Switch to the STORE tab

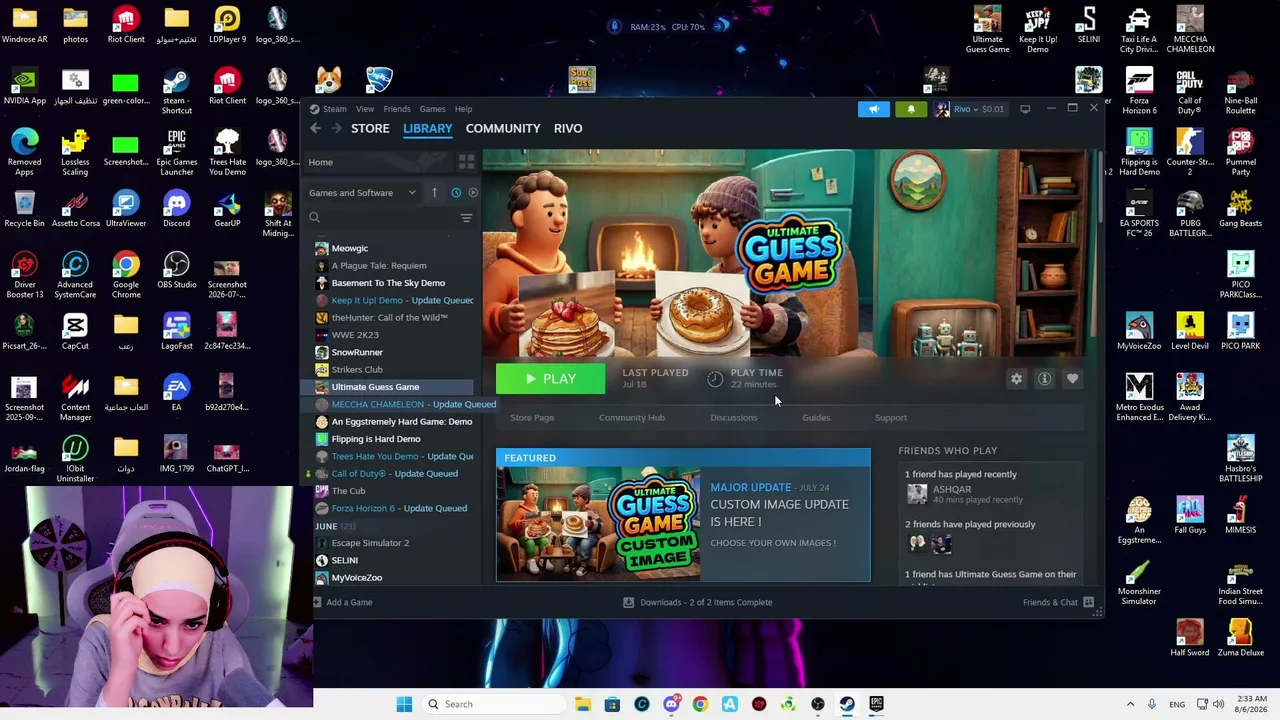(x=370, y=128)
